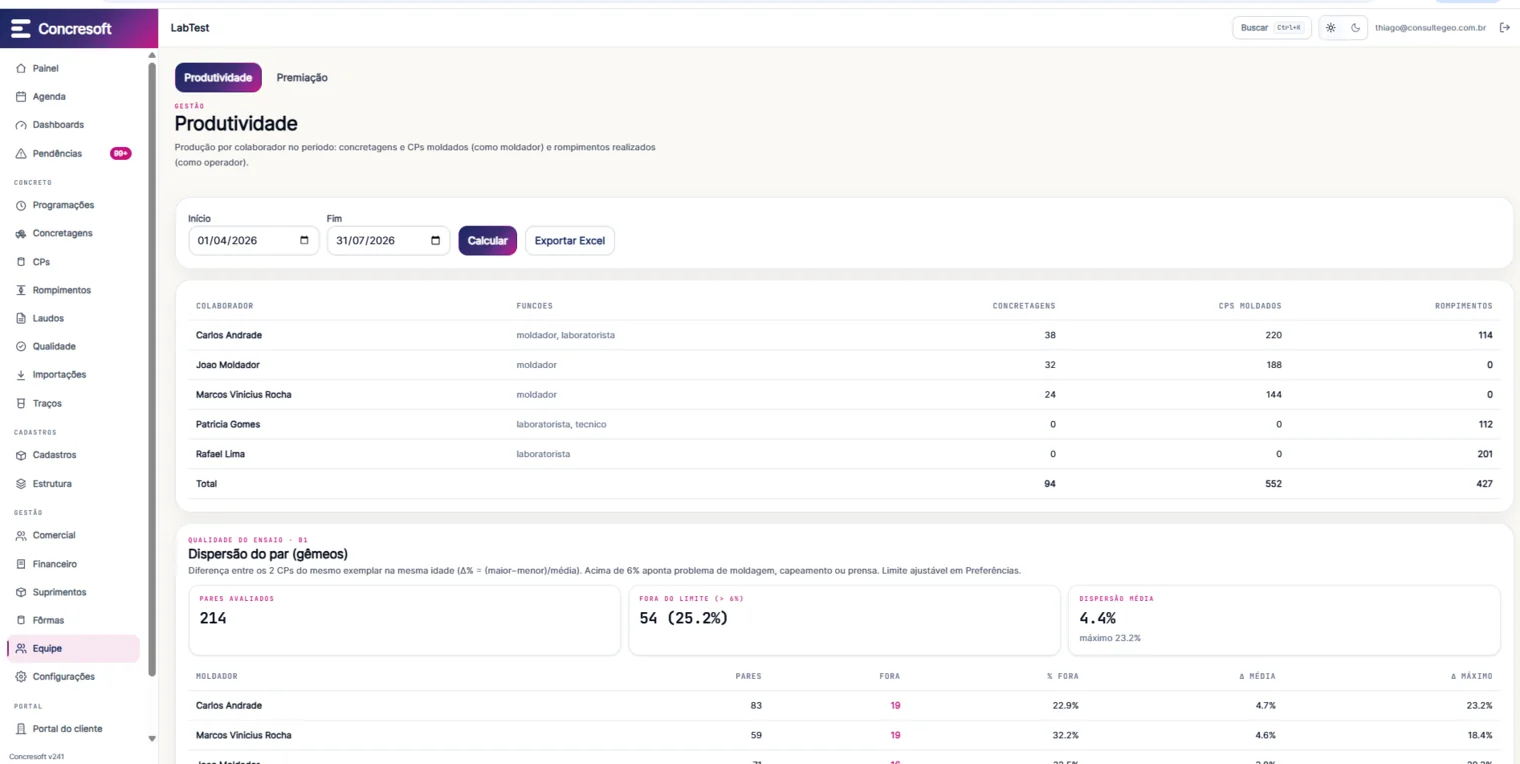Open Fôrmas in the sidebar
Screen dimensions: 1520x764
pyautogui.click(x=48, y=620)
